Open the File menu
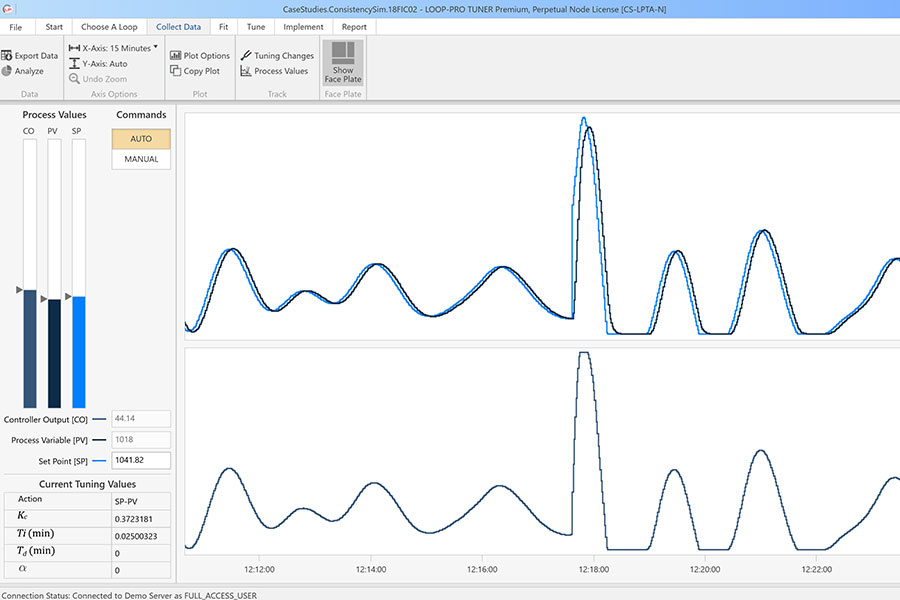Screen dimensions: 900x600 tap(16, 27)
